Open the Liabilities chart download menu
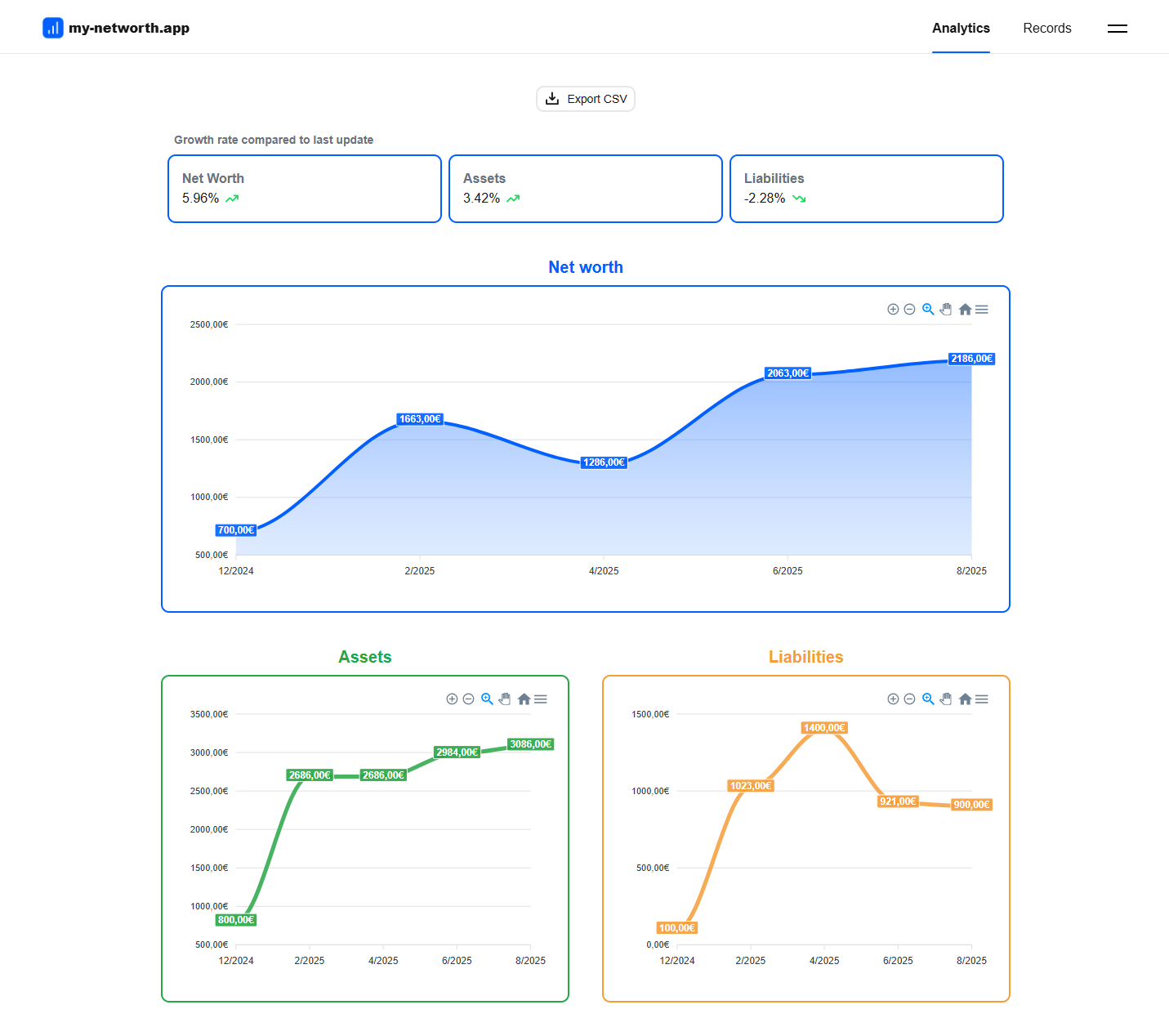Image resolution: width=1169 pixels, height=1036 pixels. coord(982,699)
